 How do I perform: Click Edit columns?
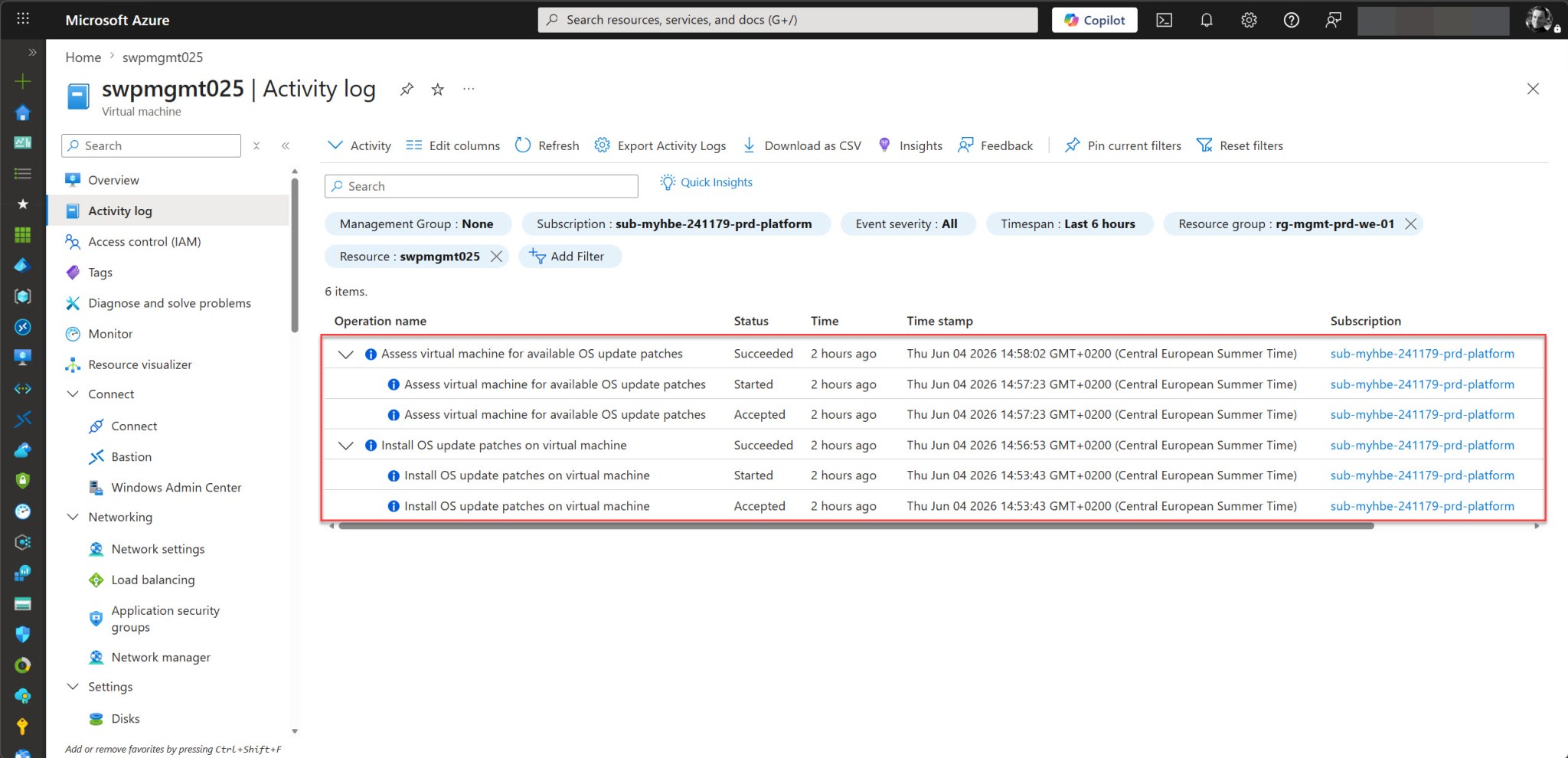coord(452,145)
